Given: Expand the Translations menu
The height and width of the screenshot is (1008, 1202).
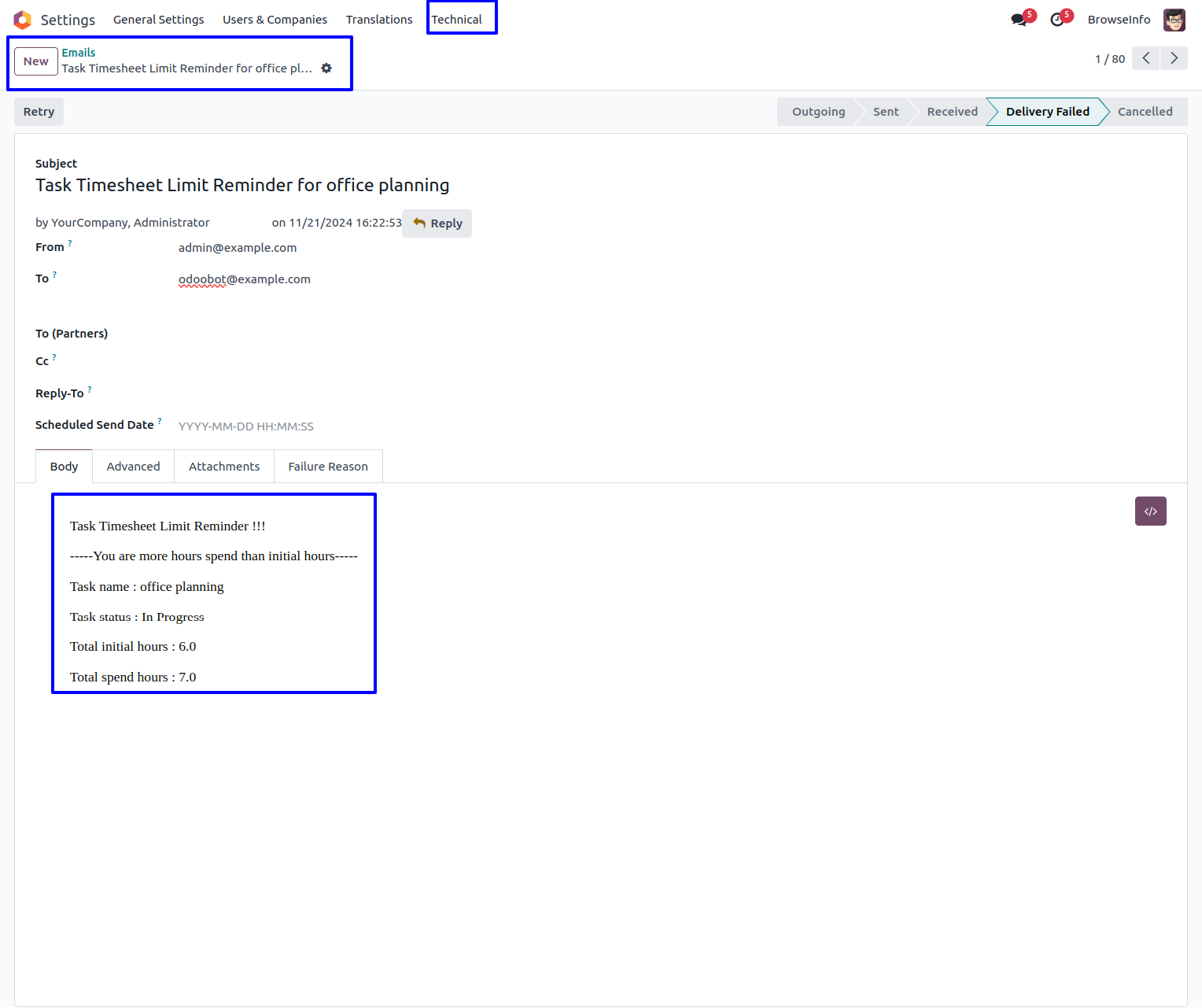Looking at the screenshot, I should (x=379, y=20).
